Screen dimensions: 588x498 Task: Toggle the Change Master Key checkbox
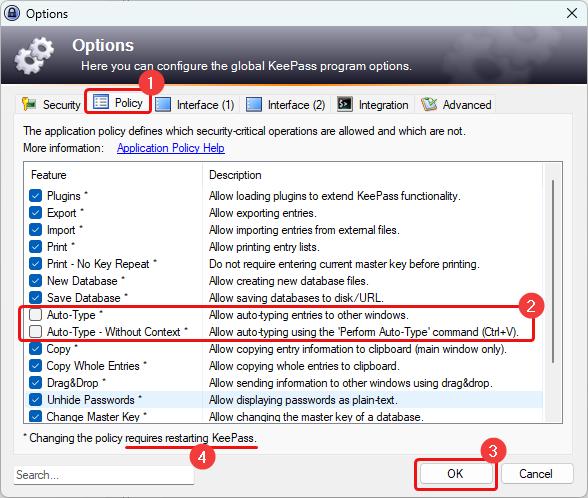coord(36,416)
